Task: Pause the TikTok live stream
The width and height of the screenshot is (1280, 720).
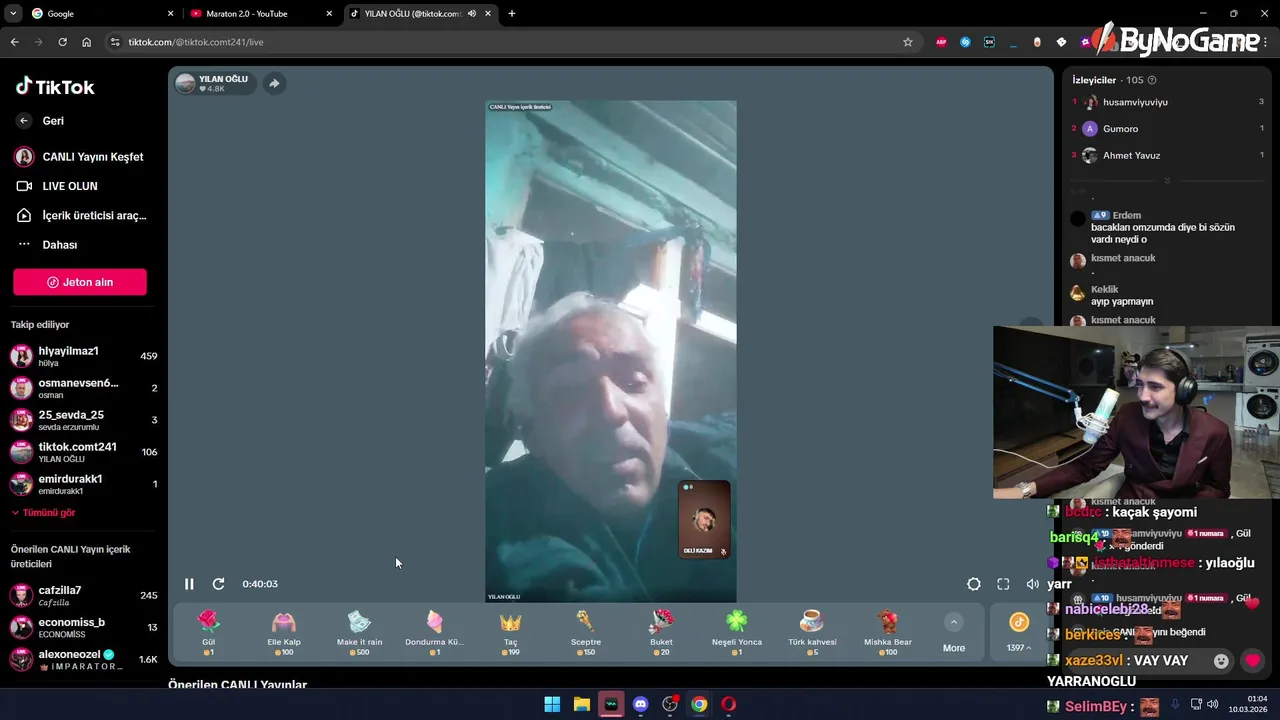Action: tap(189, 584)
